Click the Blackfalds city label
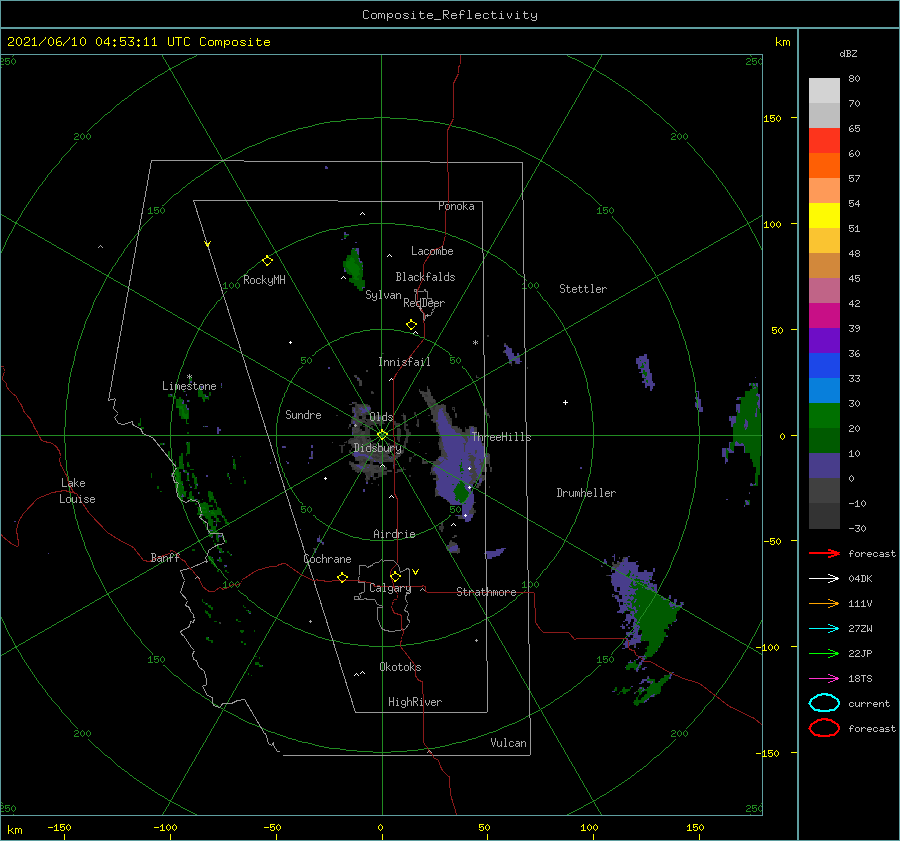 pyautogui.click(x=425, y=277)
